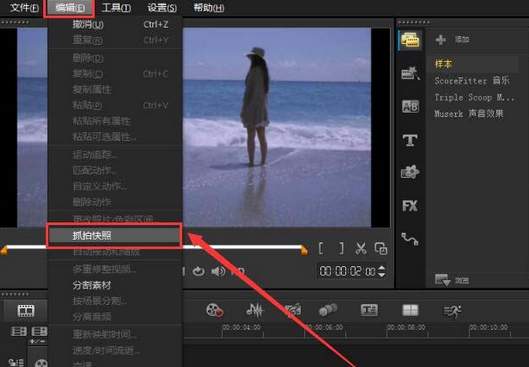Toggle the speaker volume control
The image size is (529, 367).
[x=218, y=271]
